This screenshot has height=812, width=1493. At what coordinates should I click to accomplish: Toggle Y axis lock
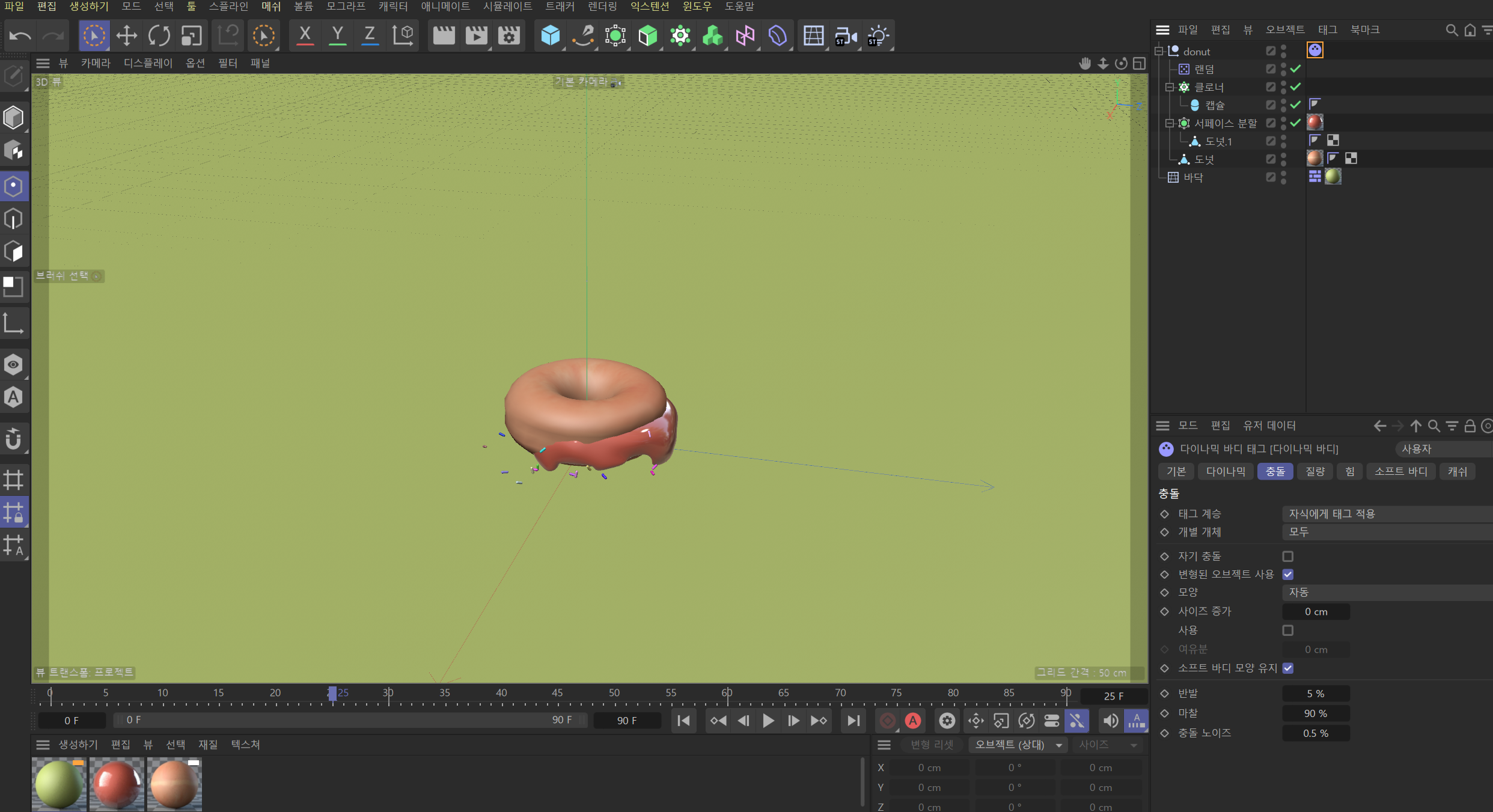(x=338, y=36)
